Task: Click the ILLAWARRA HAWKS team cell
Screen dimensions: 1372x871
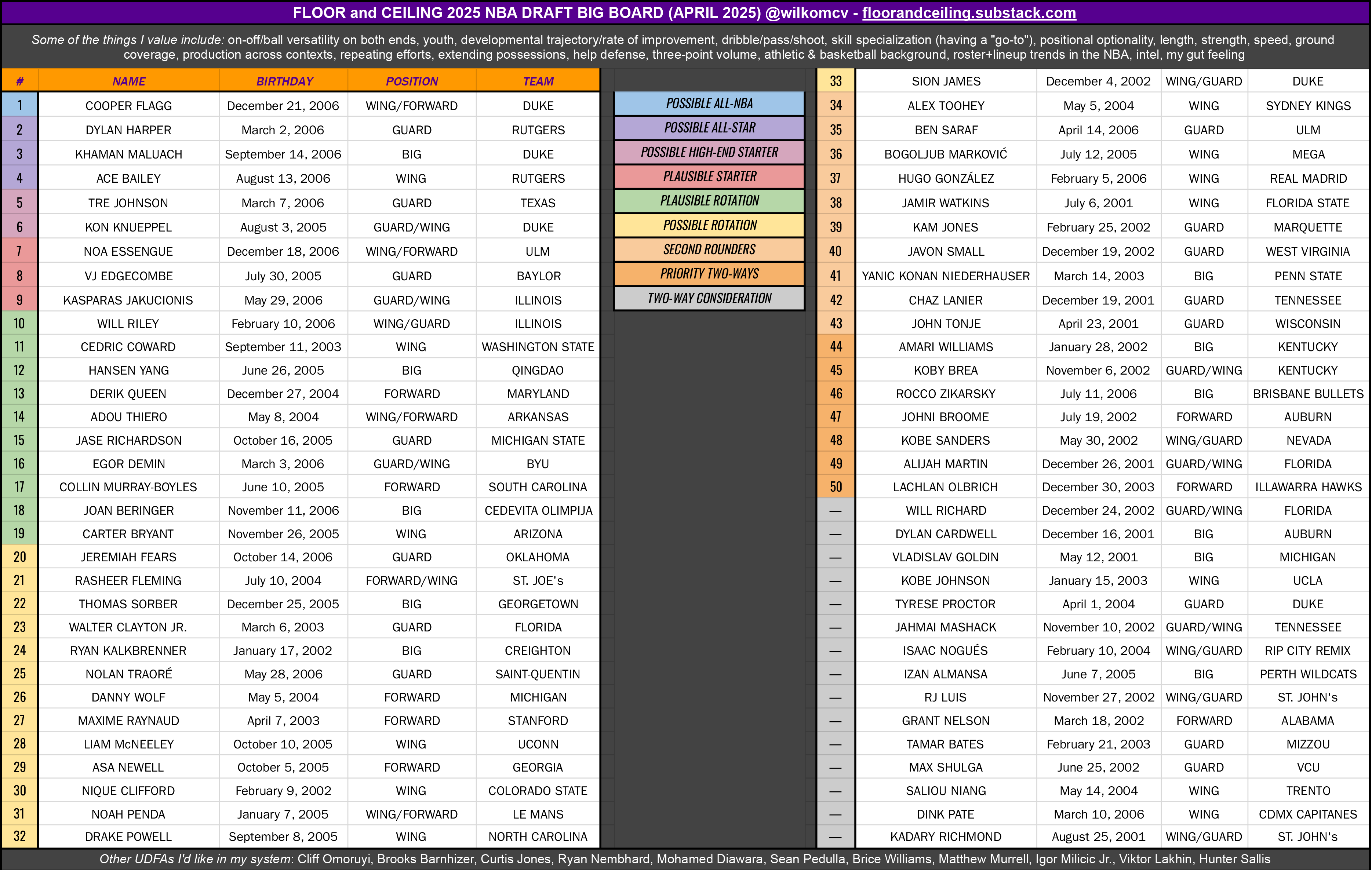Action: click(1308, 487)
